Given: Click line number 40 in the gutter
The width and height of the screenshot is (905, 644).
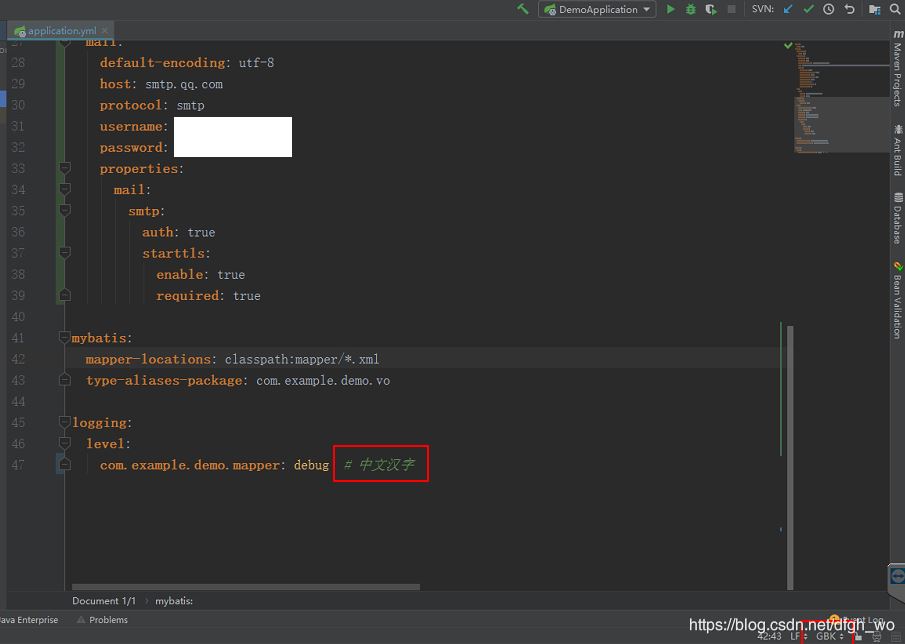Looking at the screenshot, I should click(x=18, y=316).
